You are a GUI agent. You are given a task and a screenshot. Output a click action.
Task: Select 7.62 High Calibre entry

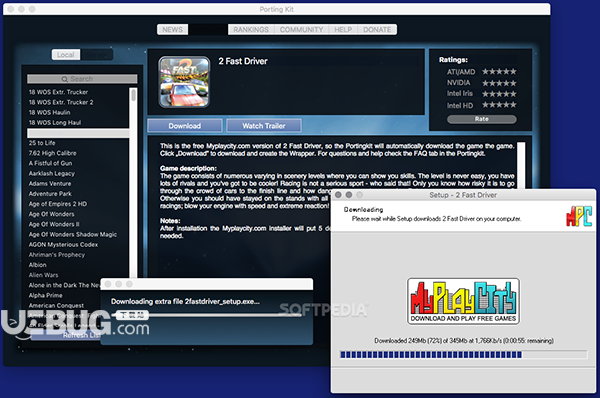pos(52,153)
